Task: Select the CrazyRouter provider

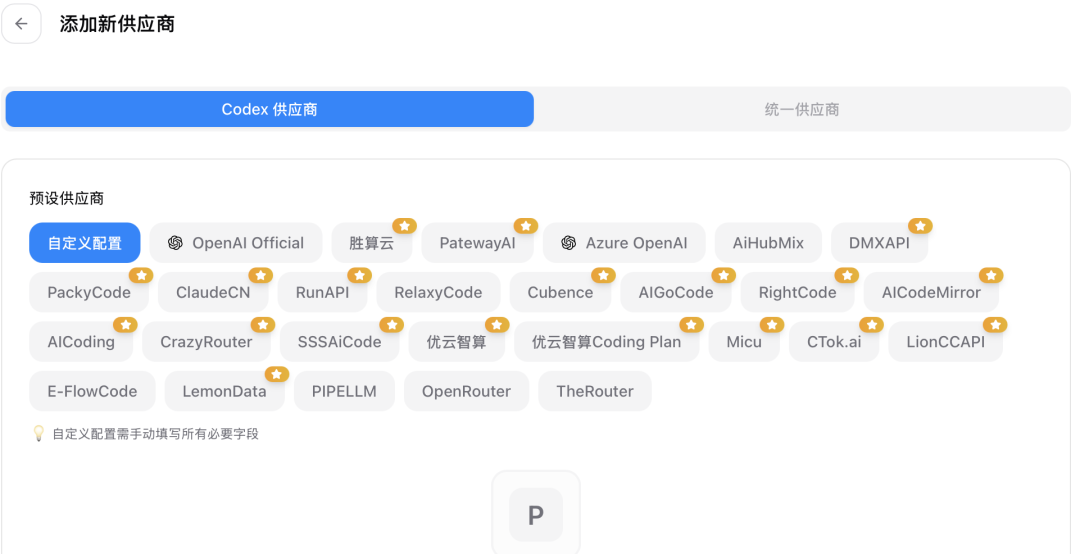Action: click(206, 342)
